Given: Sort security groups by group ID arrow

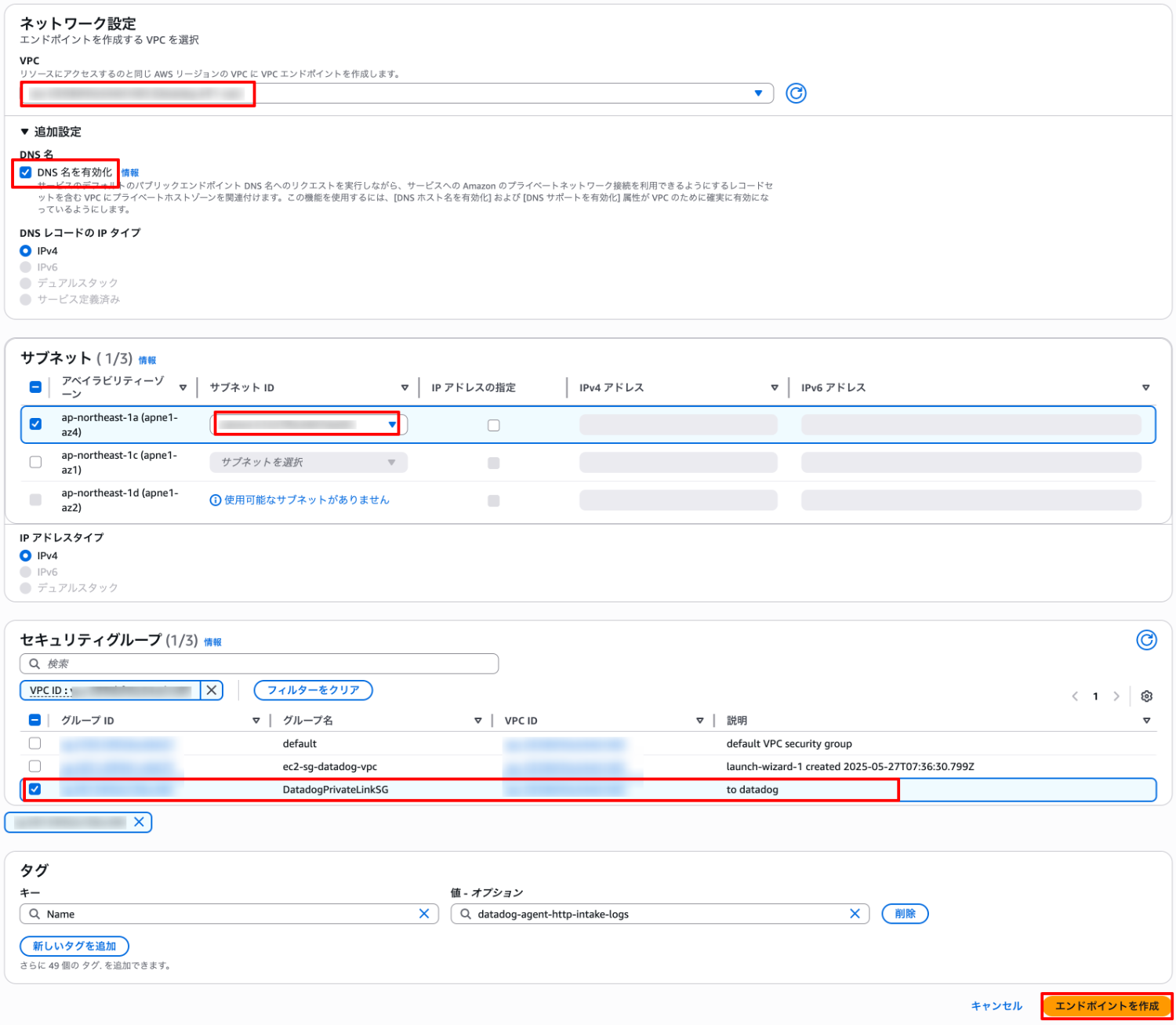Looking at the screenshot, I should 256,721.
